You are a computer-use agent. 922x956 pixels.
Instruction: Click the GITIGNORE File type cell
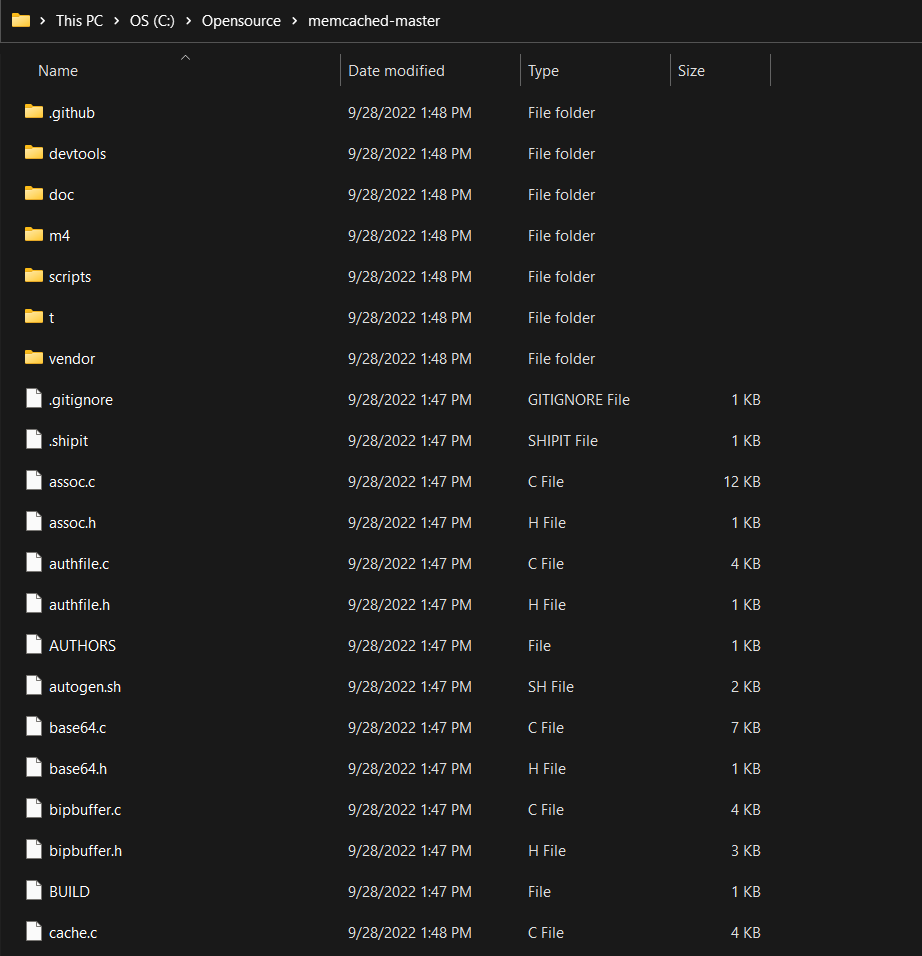coord(579,400)
